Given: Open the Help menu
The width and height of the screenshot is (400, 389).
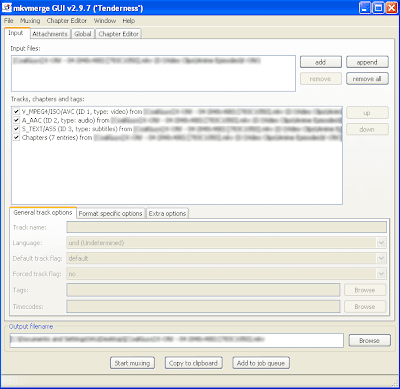Looking at the screenshot, I should (129, 21).
